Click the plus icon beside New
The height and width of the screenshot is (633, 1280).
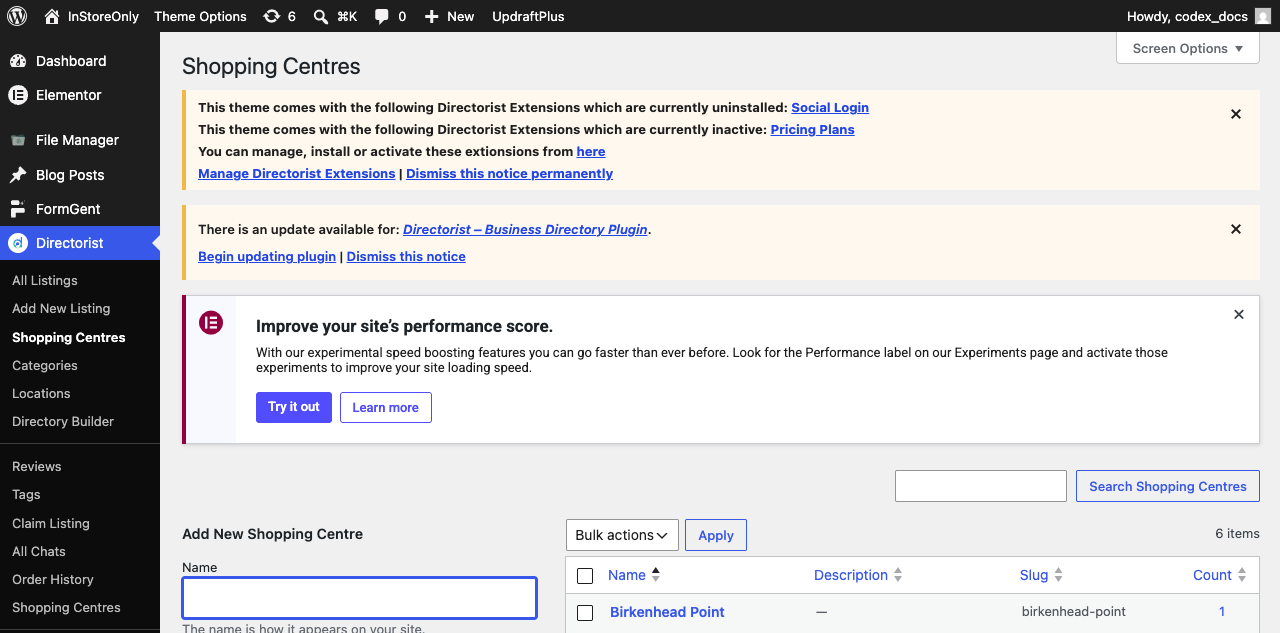(431, 16)
